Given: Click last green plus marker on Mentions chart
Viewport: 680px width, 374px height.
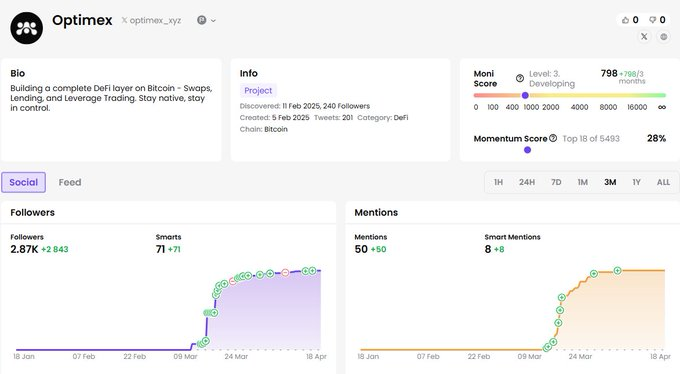Looking at the screenshot, I should pos(617,271).
